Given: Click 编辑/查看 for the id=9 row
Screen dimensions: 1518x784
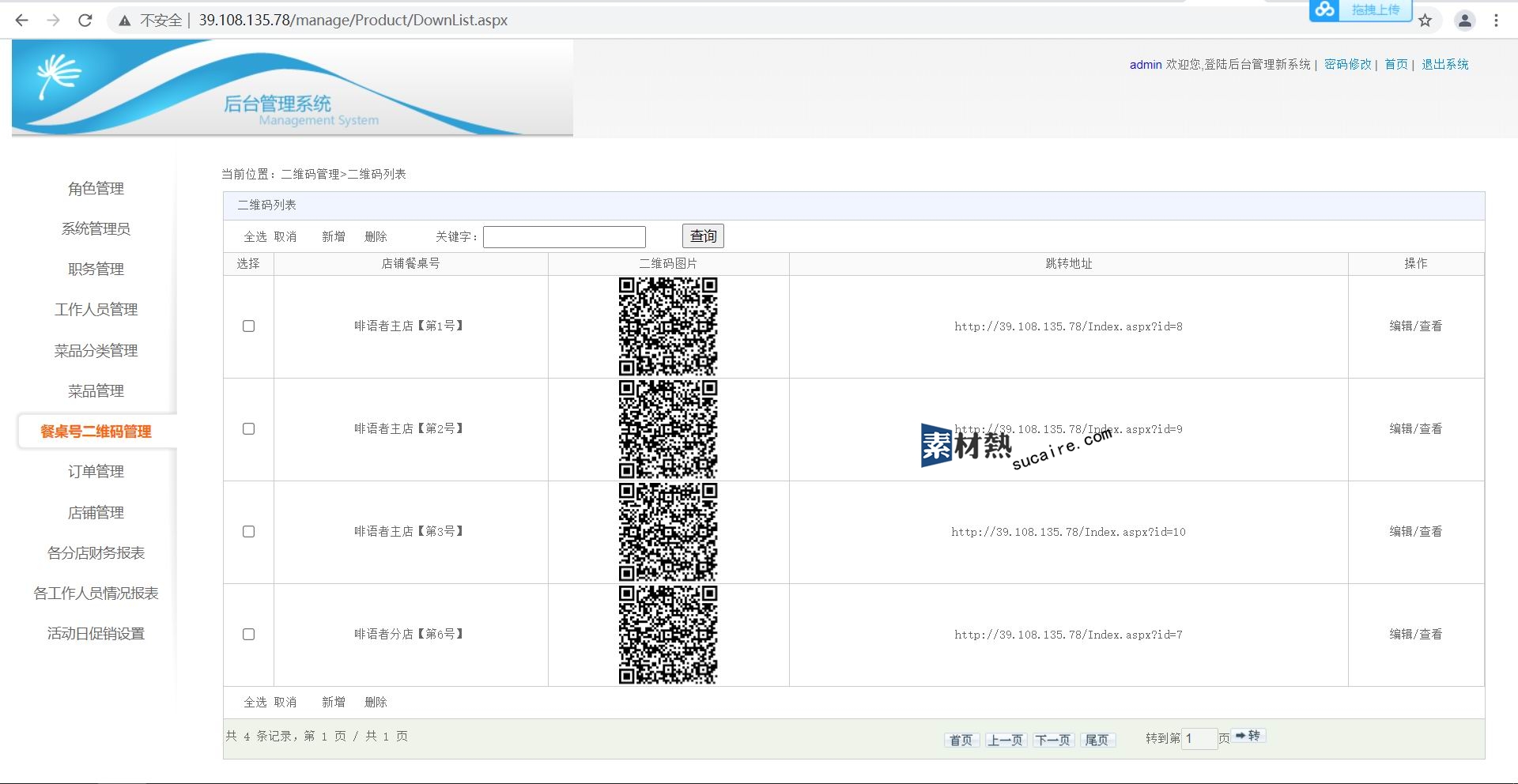Looking at the screenshot, I should click(x=1415, y=428).
